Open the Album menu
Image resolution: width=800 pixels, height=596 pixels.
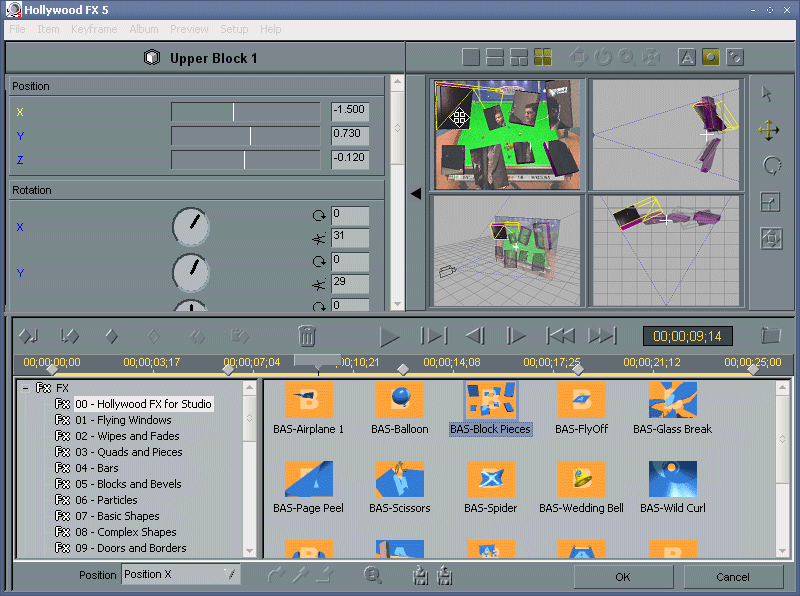(144, 29)
